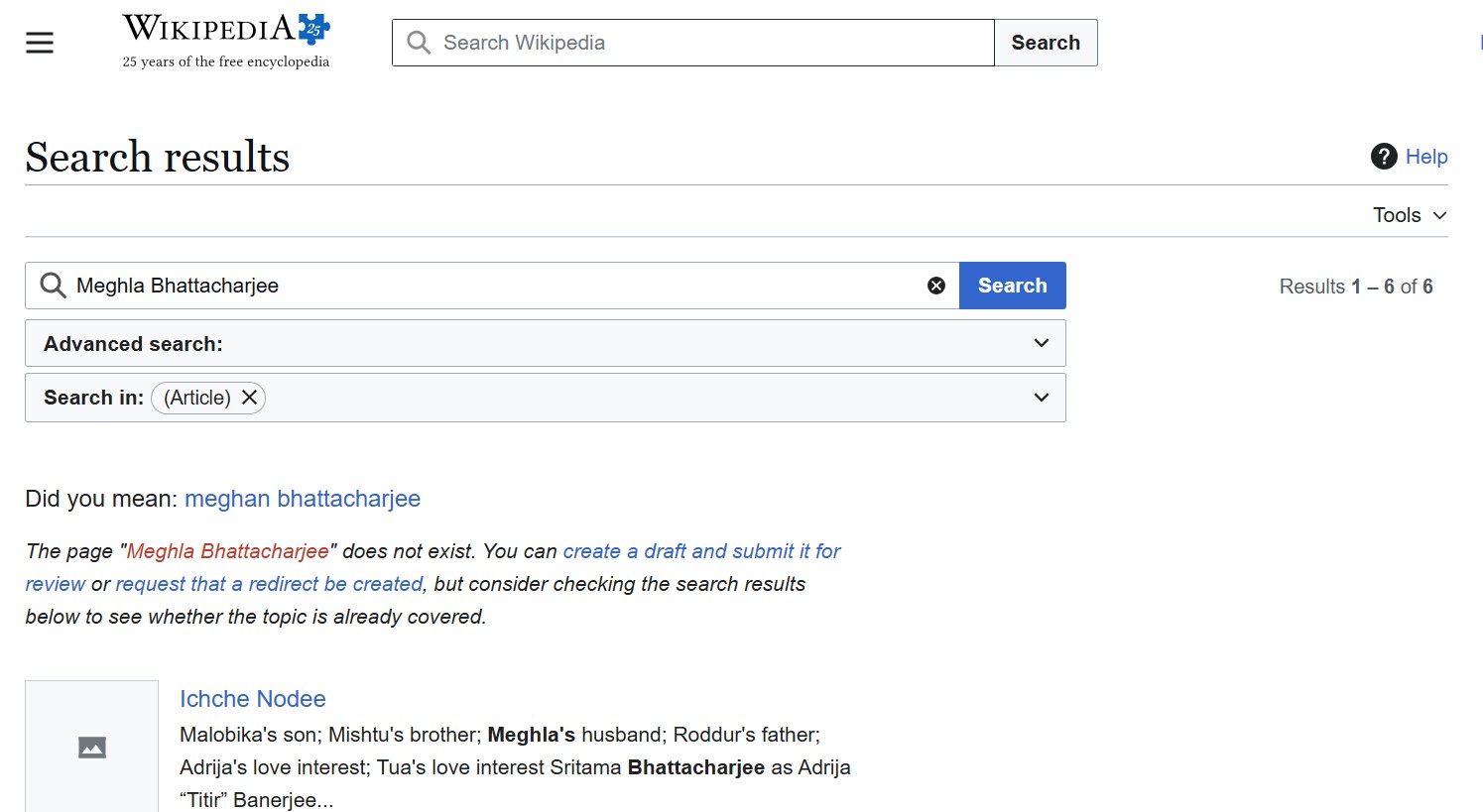
Task: Click the magnifier icon in header search
Action: click(419, 43)
